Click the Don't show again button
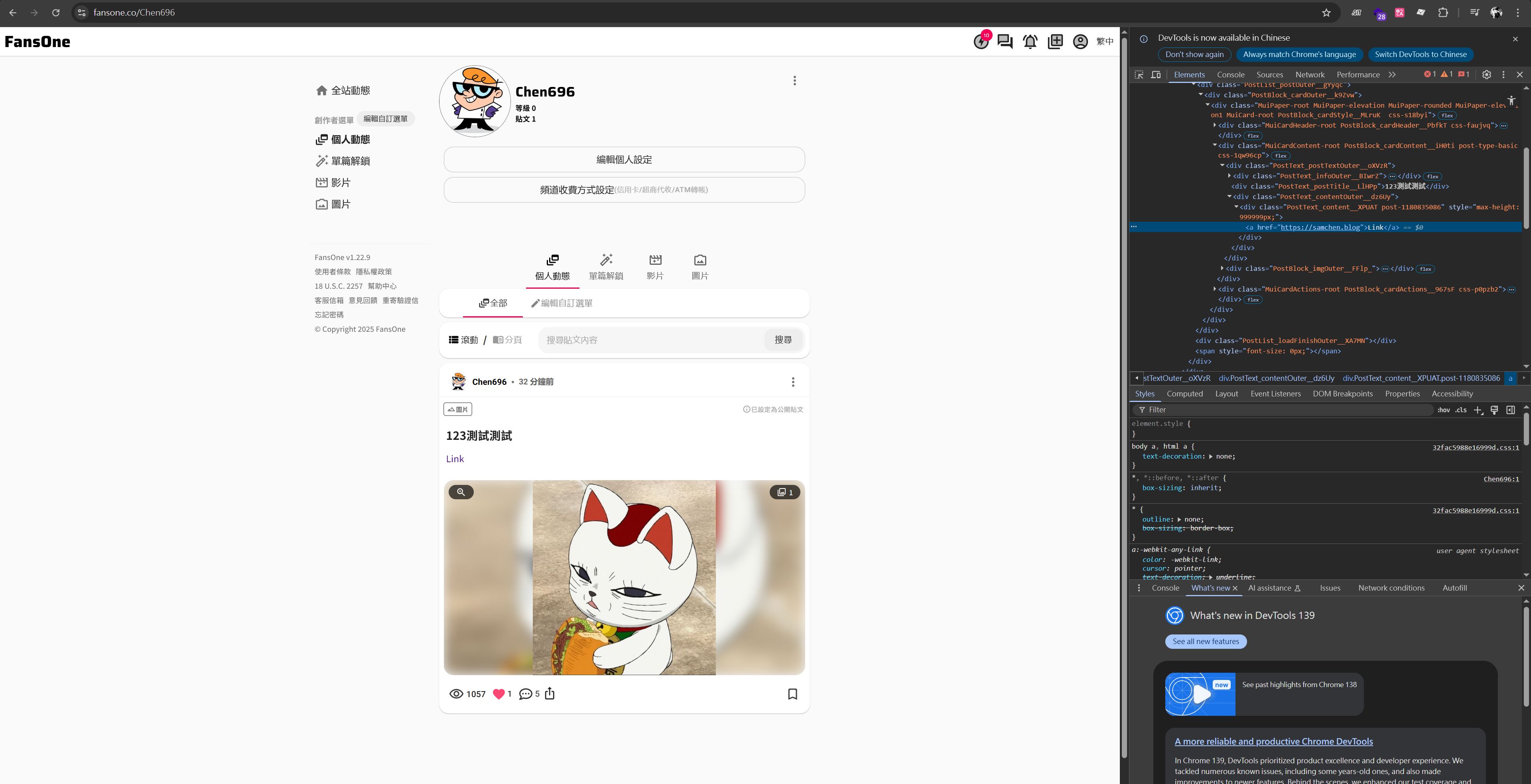The width and height of the screenshot is (1531, 784). (x=1194, y=55)
